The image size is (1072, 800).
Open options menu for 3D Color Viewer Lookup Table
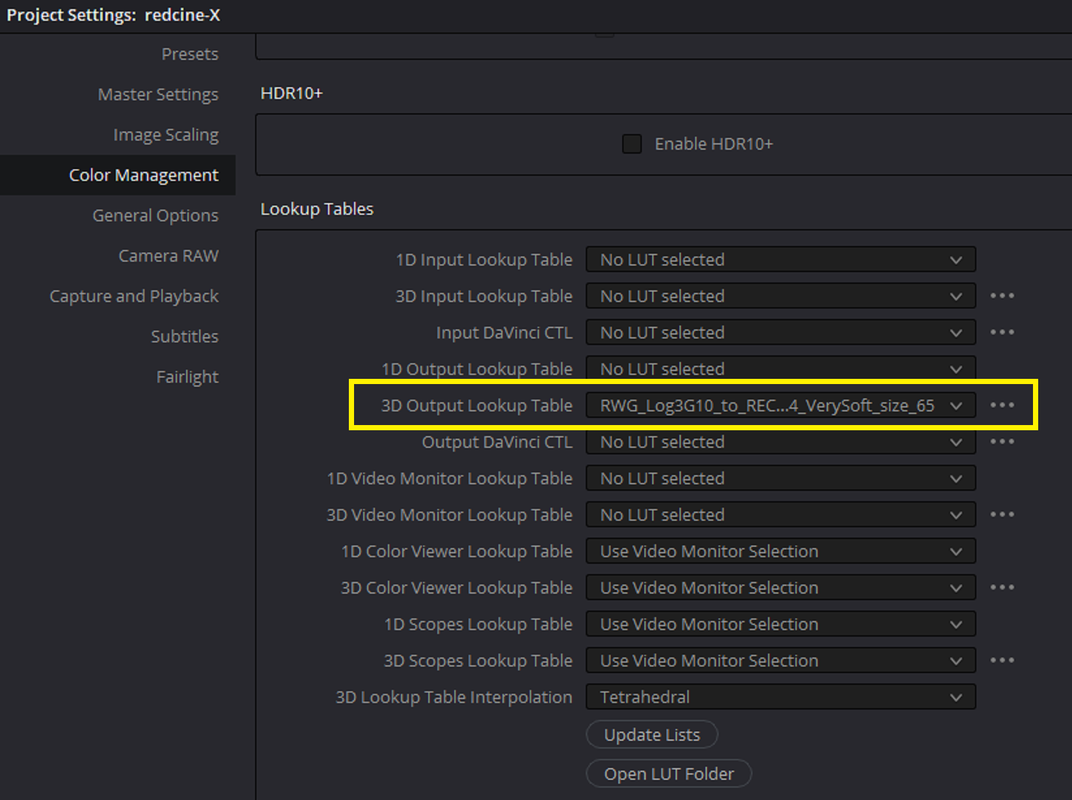coord(1002,587)
